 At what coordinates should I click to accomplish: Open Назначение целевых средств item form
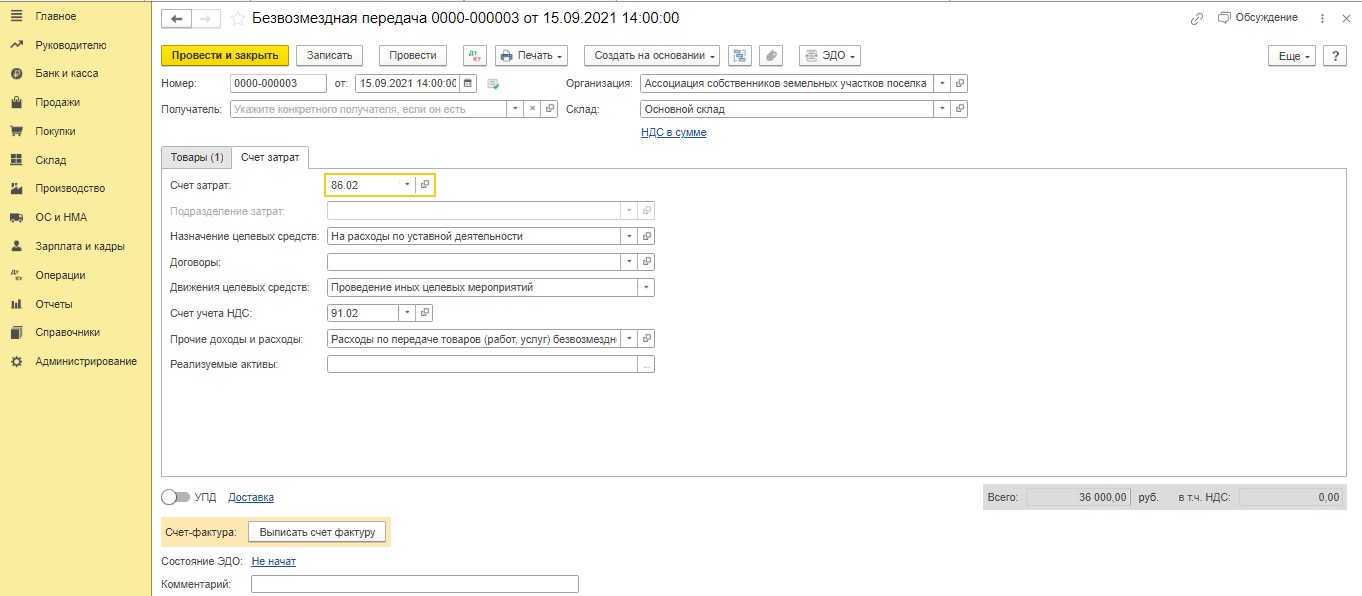tap(646, 236)
